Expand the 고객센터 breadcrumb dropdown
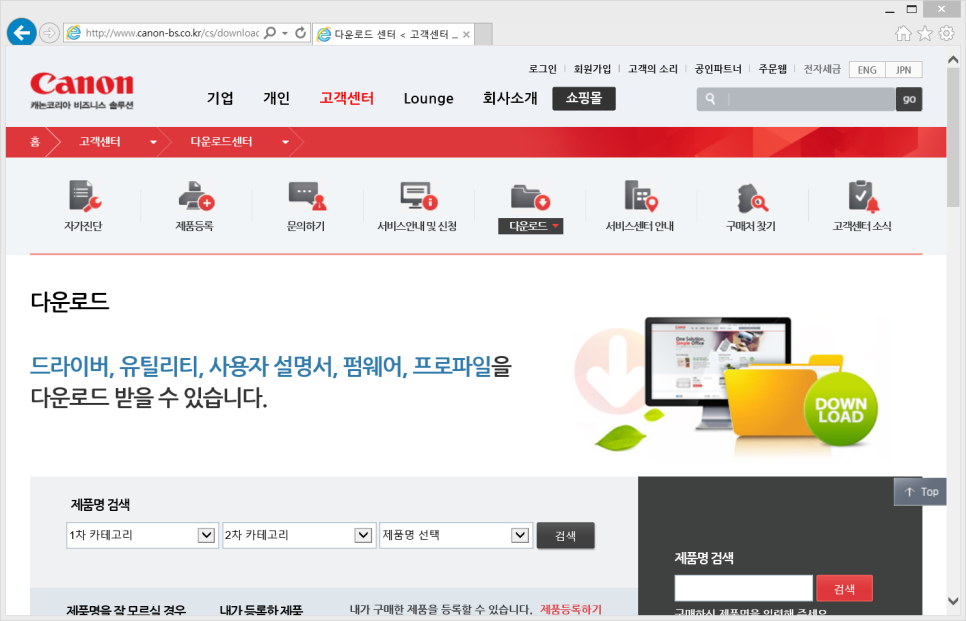Image resolution: width=966 pixels, height=621 pixels. [153, 142]
